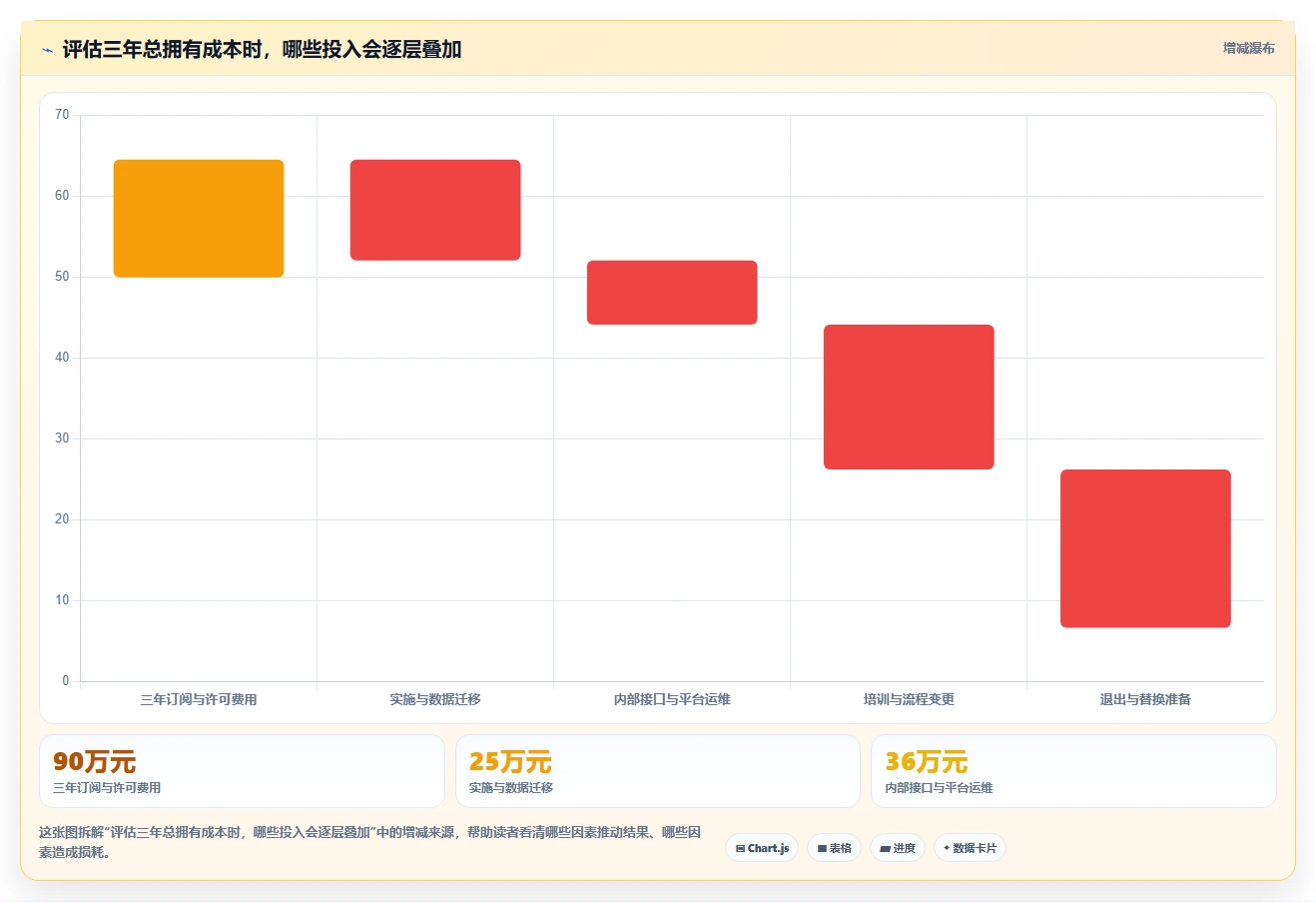Click the y-axis value 40

(x=62, y=358)
